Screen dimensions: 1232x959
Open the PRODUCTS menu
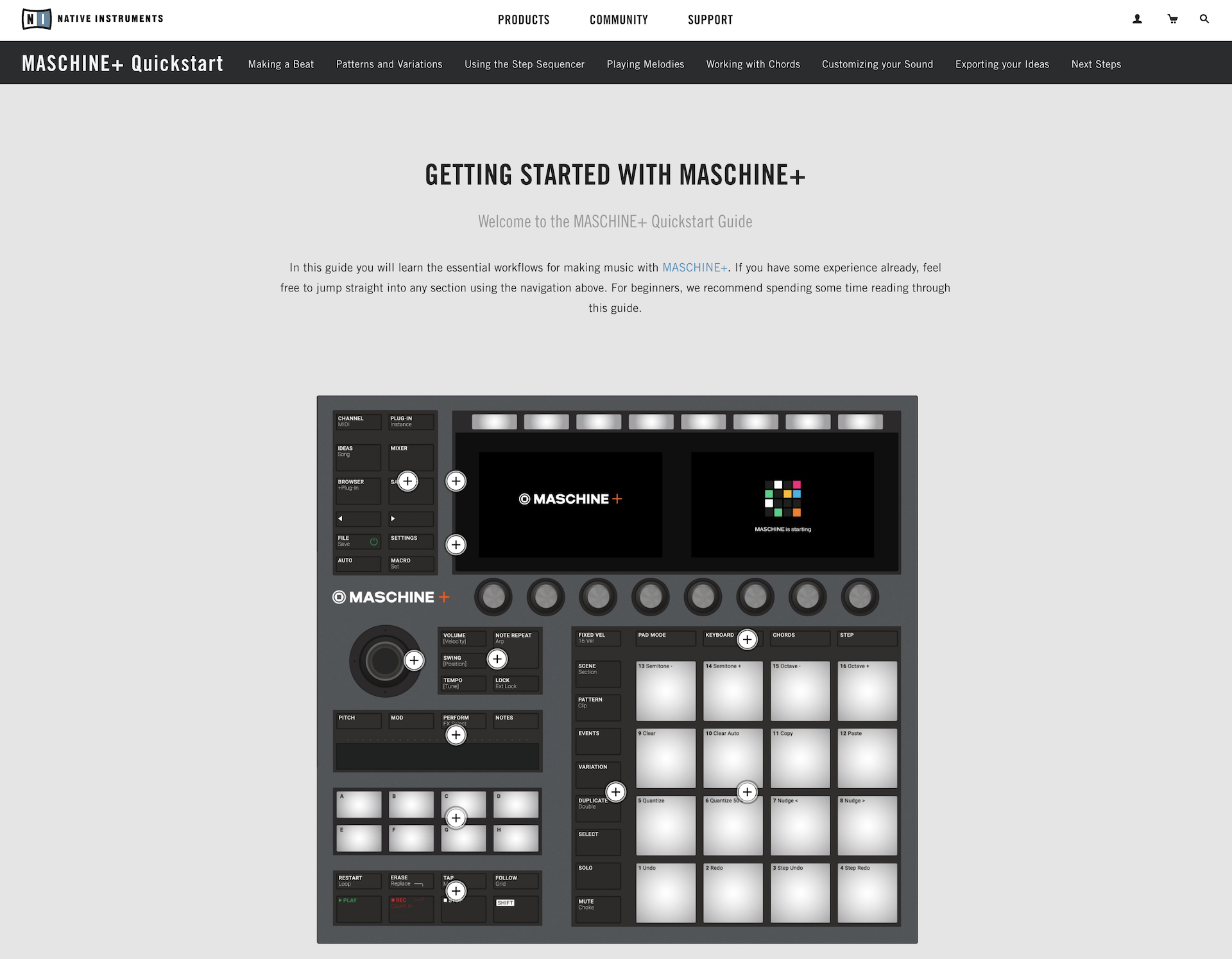point(524,20)
